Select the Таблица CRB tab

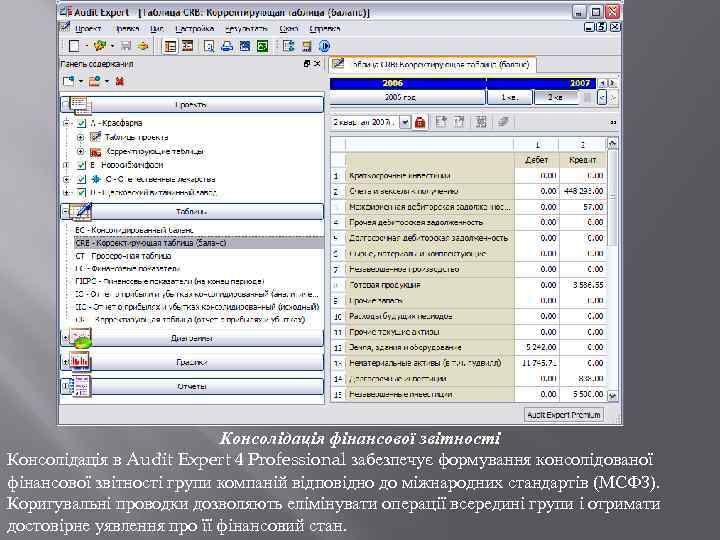click(x=433, y=64)
